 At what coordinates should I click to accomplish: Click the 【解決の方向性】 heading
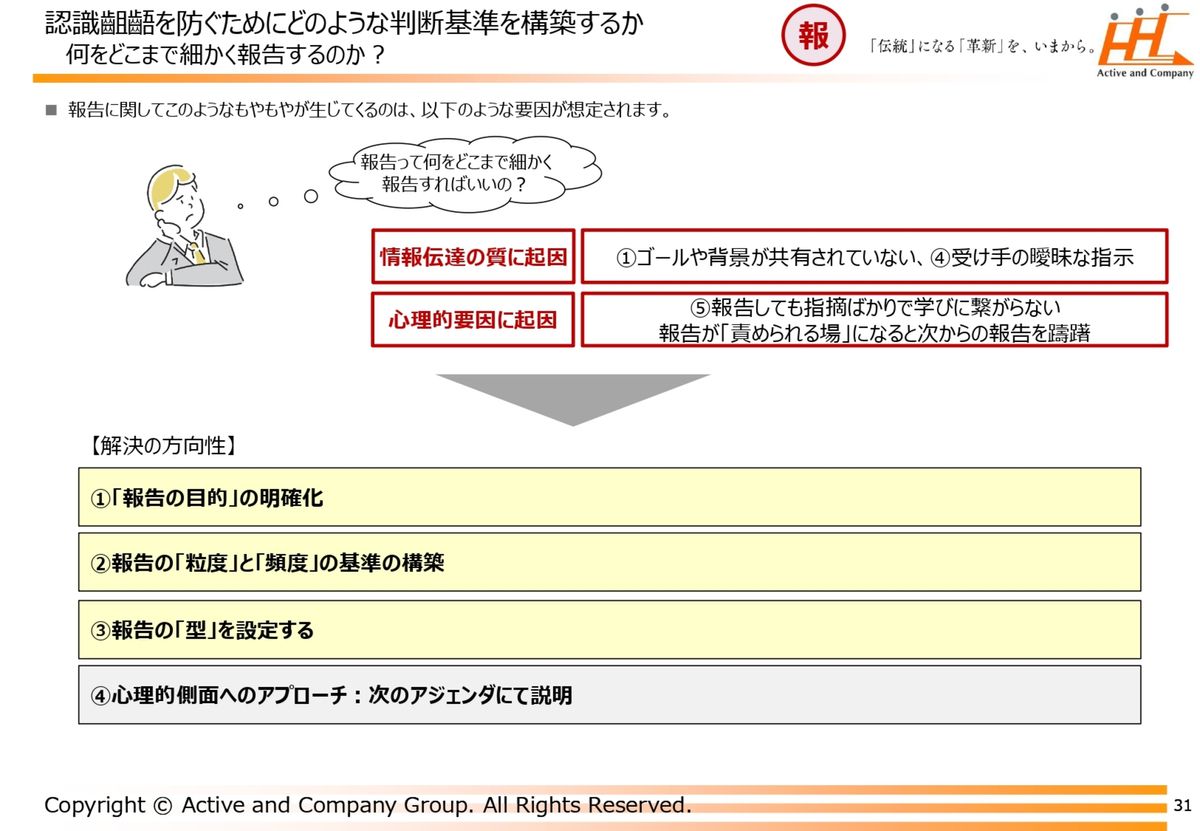[160, 446]
